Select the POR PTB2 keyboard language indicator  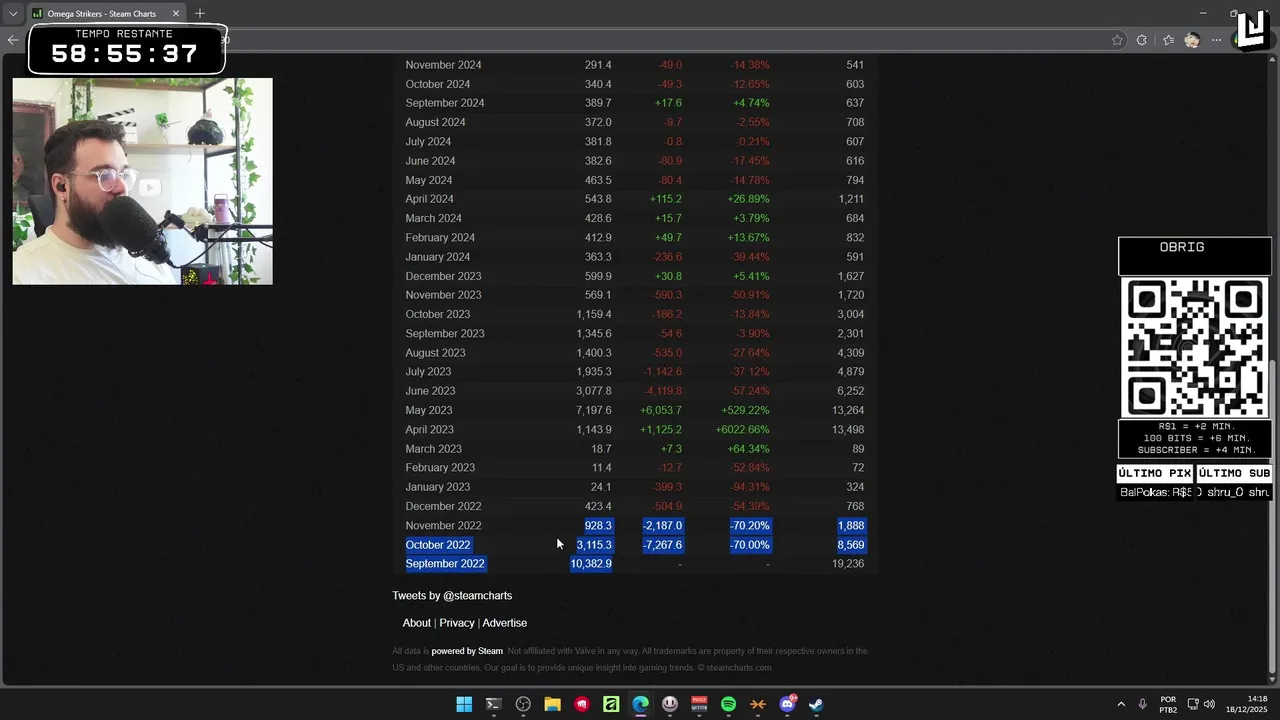click(x=1168, y=704)
